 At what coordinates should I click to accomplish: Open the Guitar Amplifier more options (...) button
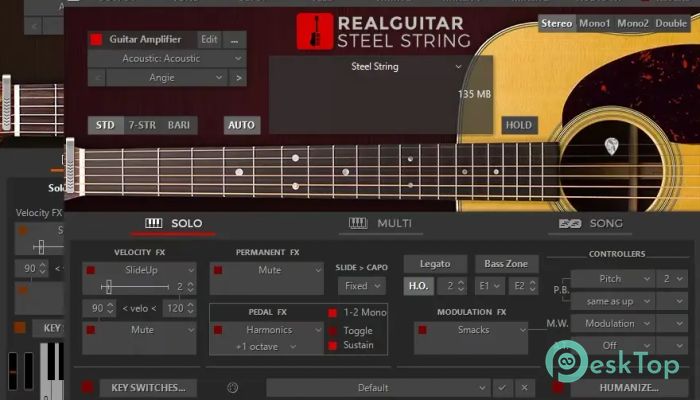(235, 40)
